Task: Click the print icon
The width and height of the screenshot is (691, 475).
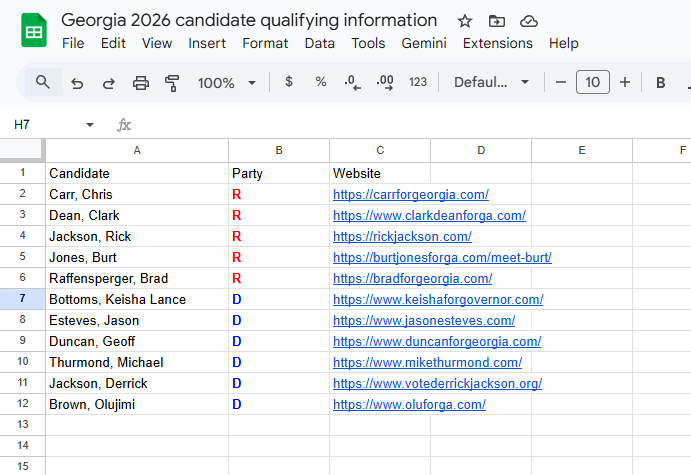Action: [x=141, y=82]
